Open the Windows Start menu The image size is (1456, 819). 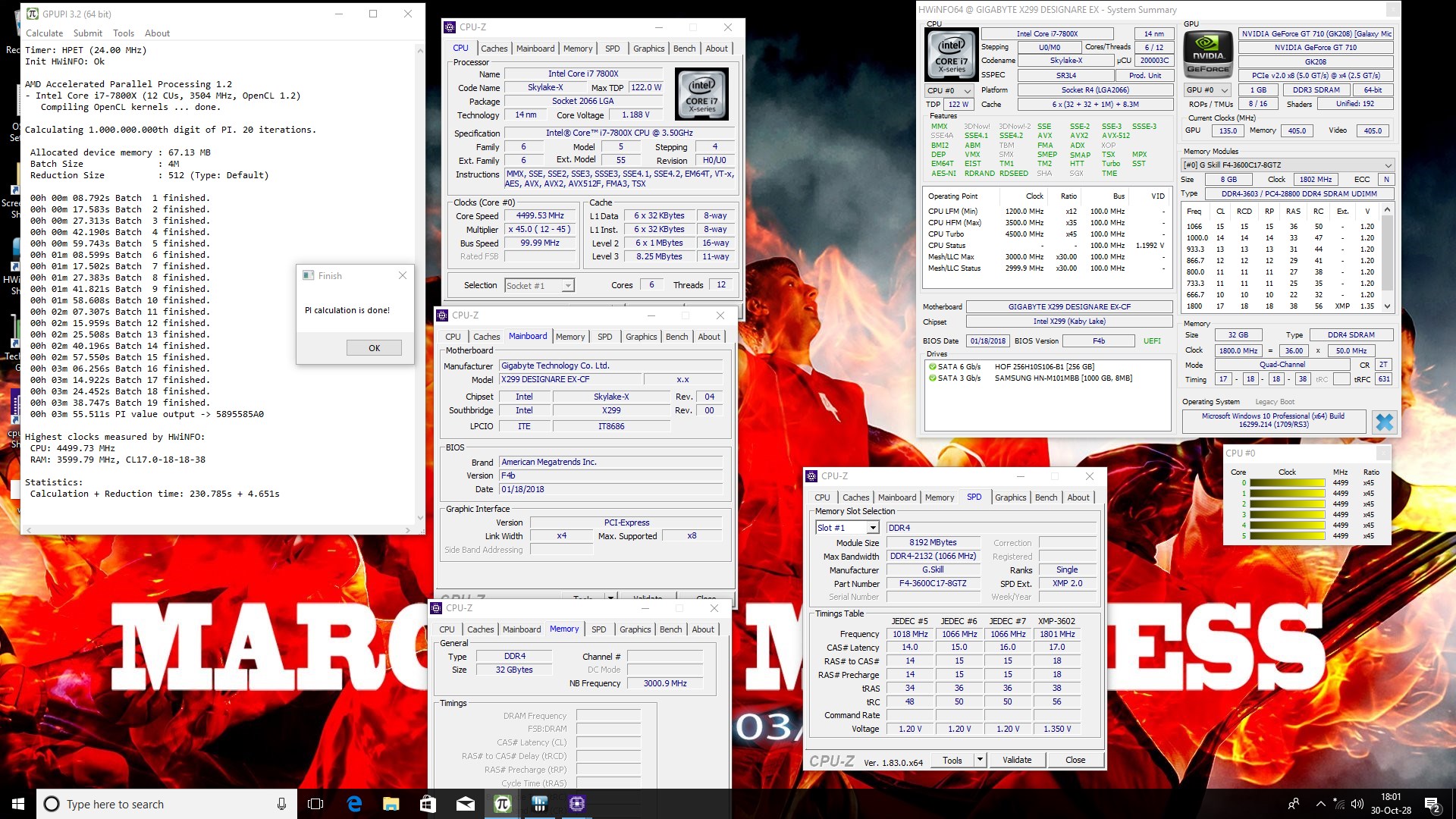pyautogui.click(x=18, y=804)
